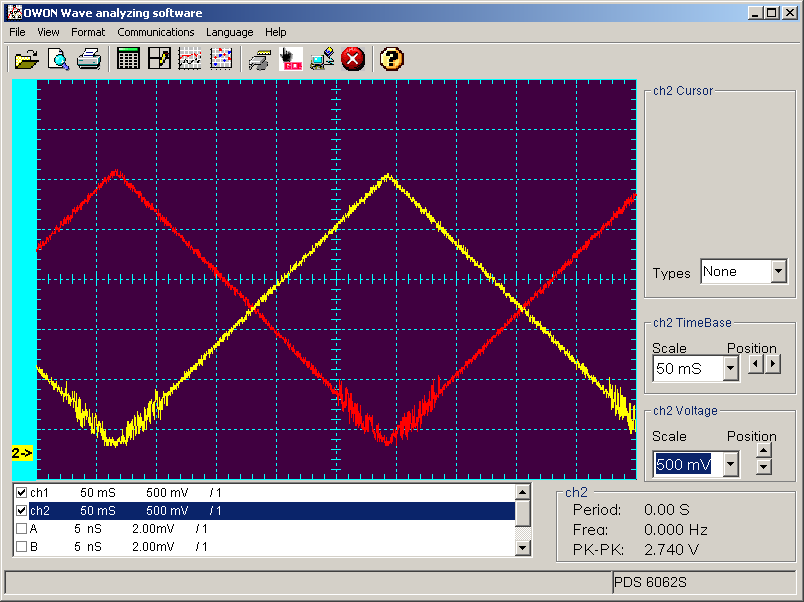
Task: Click the red stop X icon
Action: pos(353,59)
